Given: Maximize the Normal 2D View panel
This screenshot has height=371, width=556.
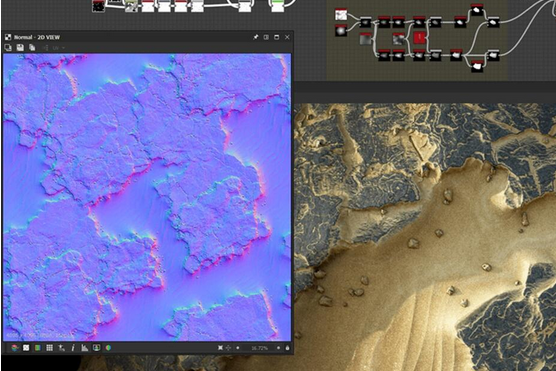Looking at the screenshot, I should pos(277,37).
